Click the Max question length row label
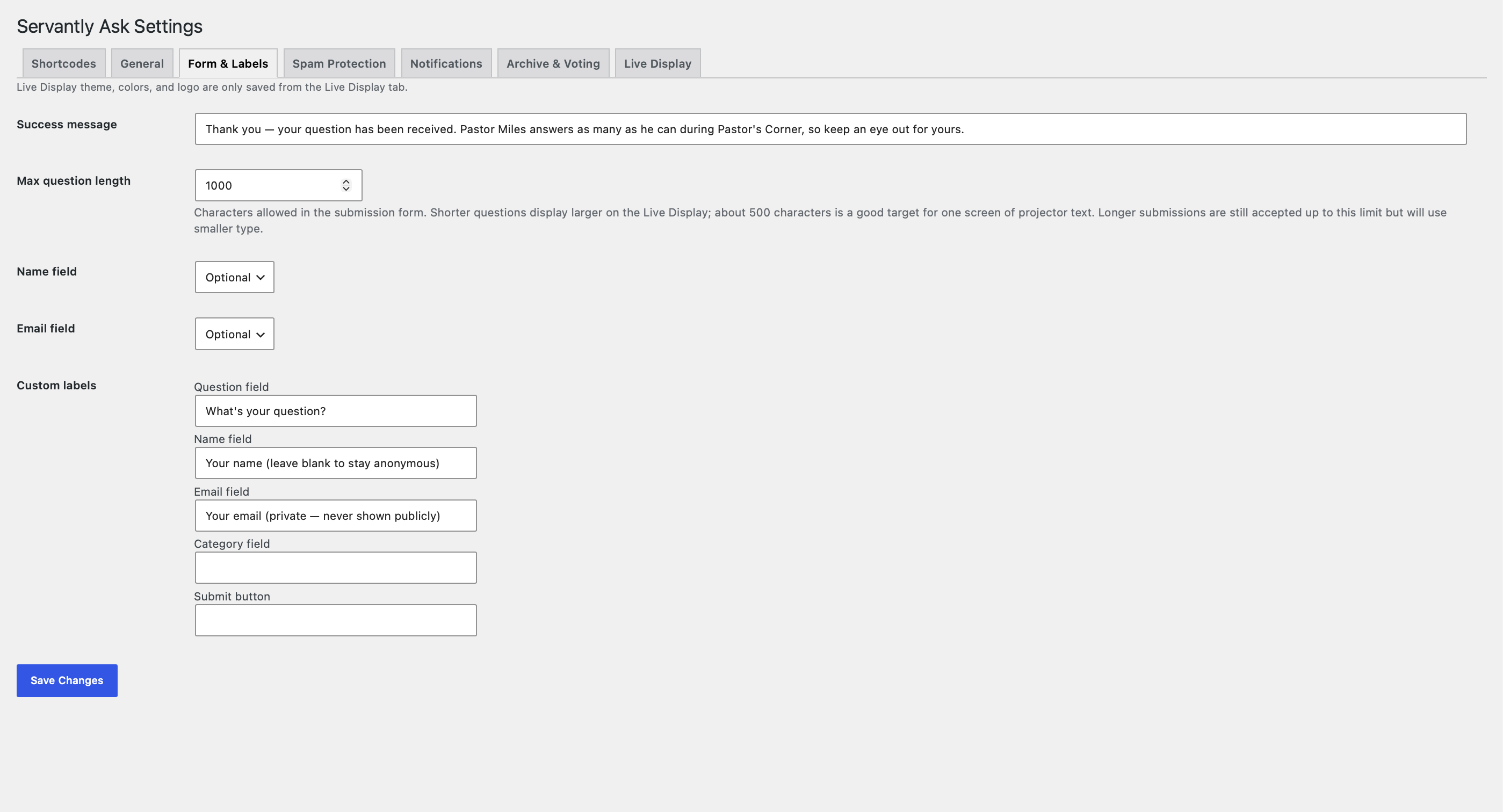 pos(74,181)
